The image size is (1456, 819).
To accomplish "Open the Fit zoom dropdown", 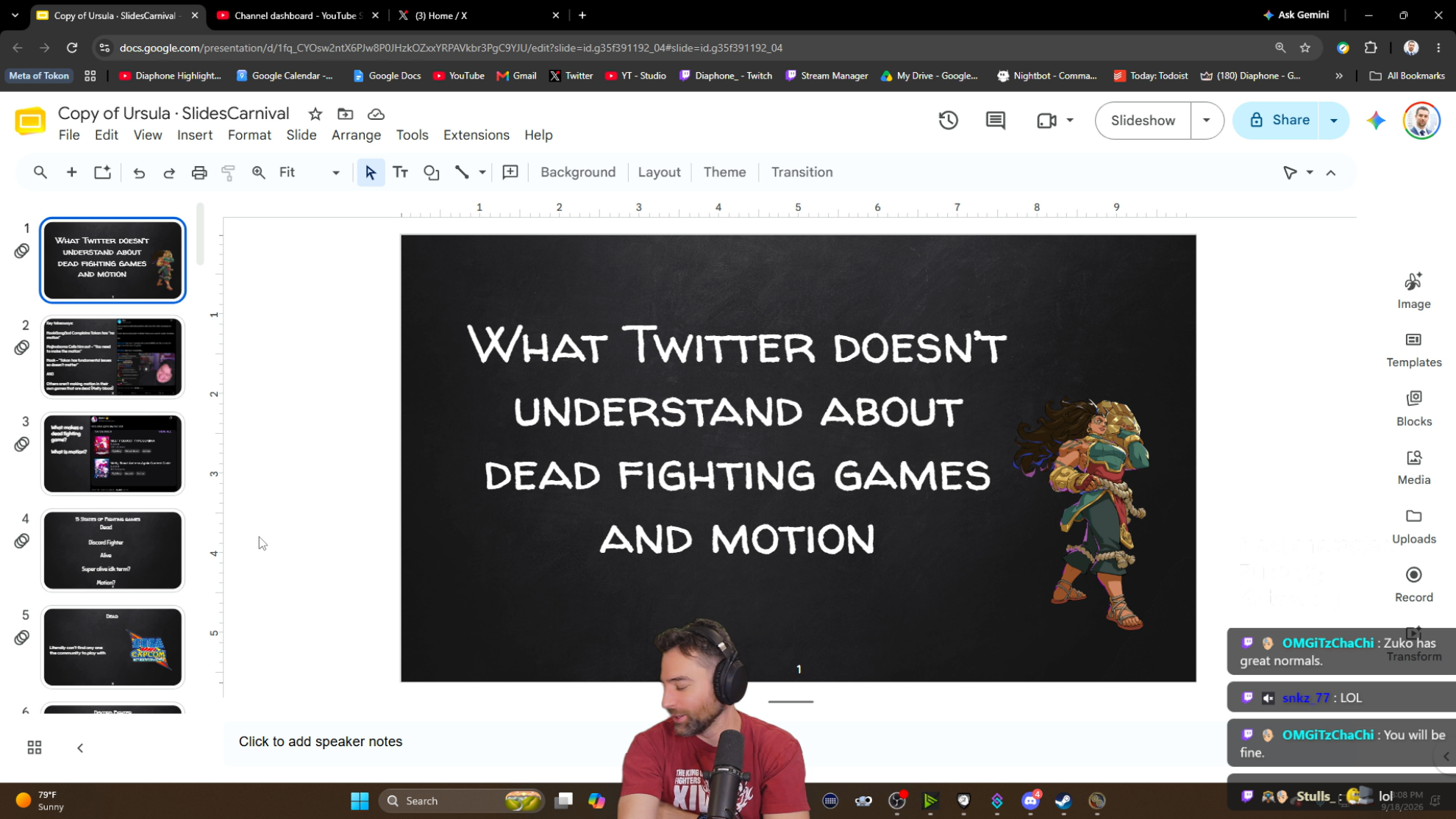I will coord(309,172).
